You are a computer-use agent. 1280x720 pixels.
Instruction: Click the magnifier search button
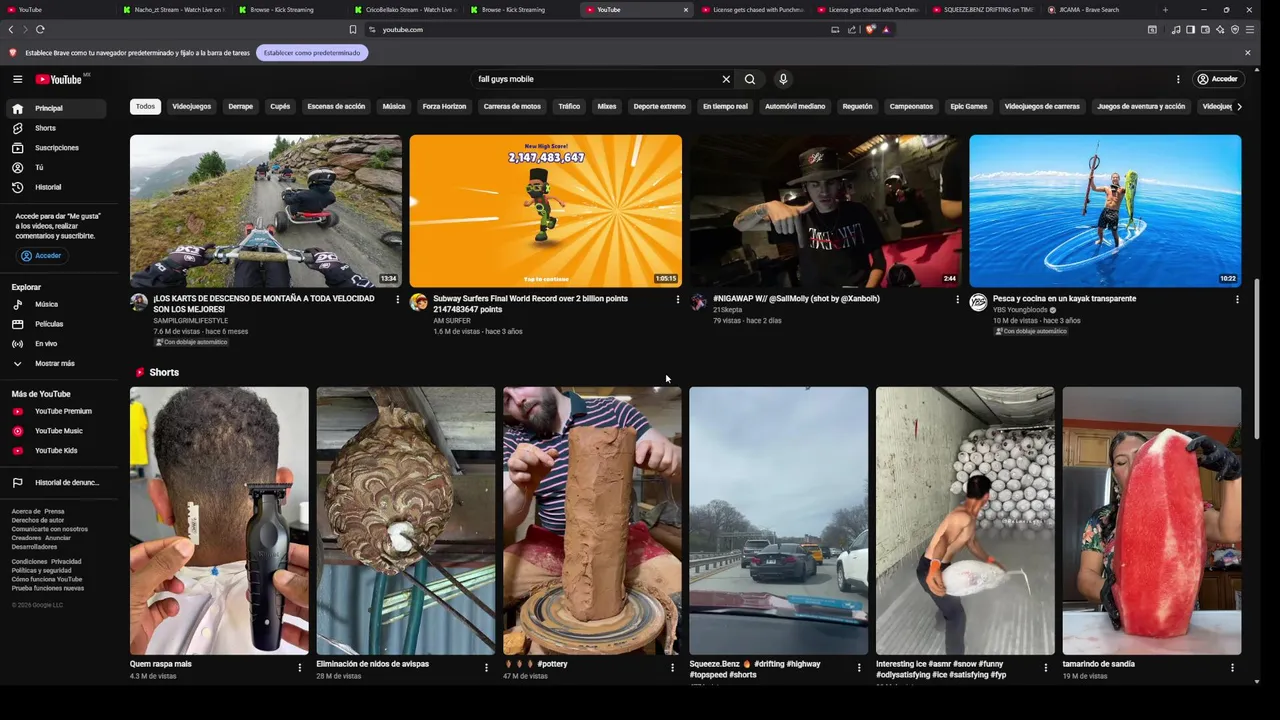point(750,79)
